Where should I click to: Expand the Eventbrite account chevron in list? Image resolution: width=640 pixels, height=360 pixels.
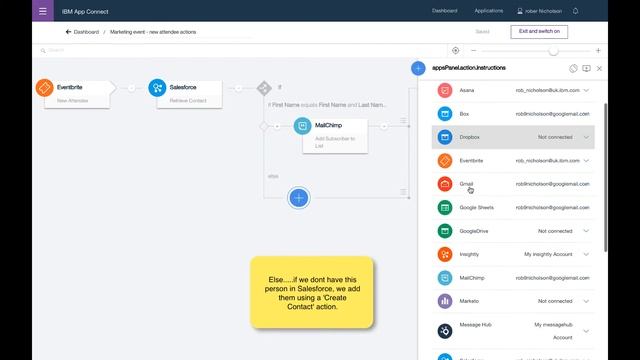[x=586, y=161]
